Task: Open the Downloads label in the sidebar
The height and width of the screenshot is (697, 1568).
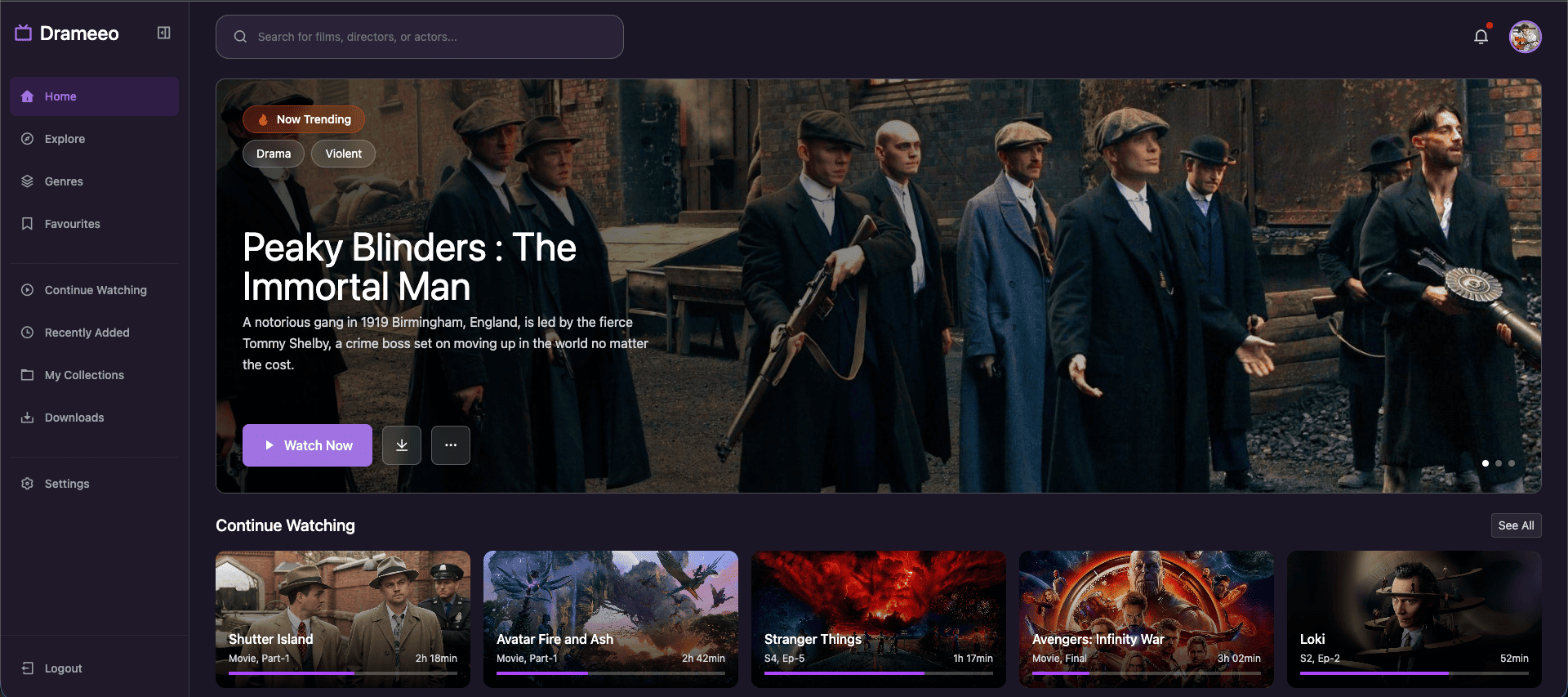Action: pyautogui.click(x=74, y=418)
